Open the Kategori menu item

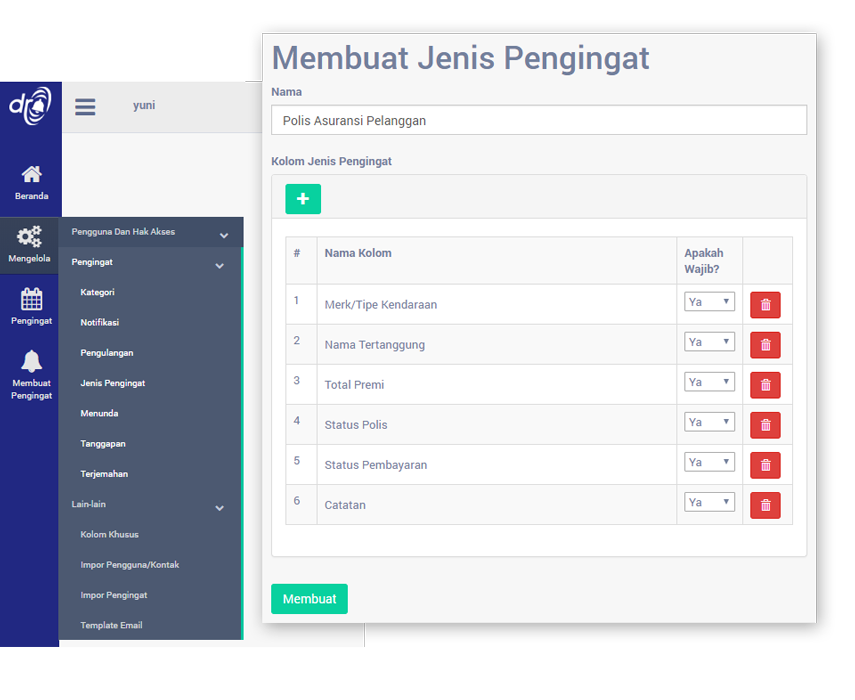click(x=98, y=292)
